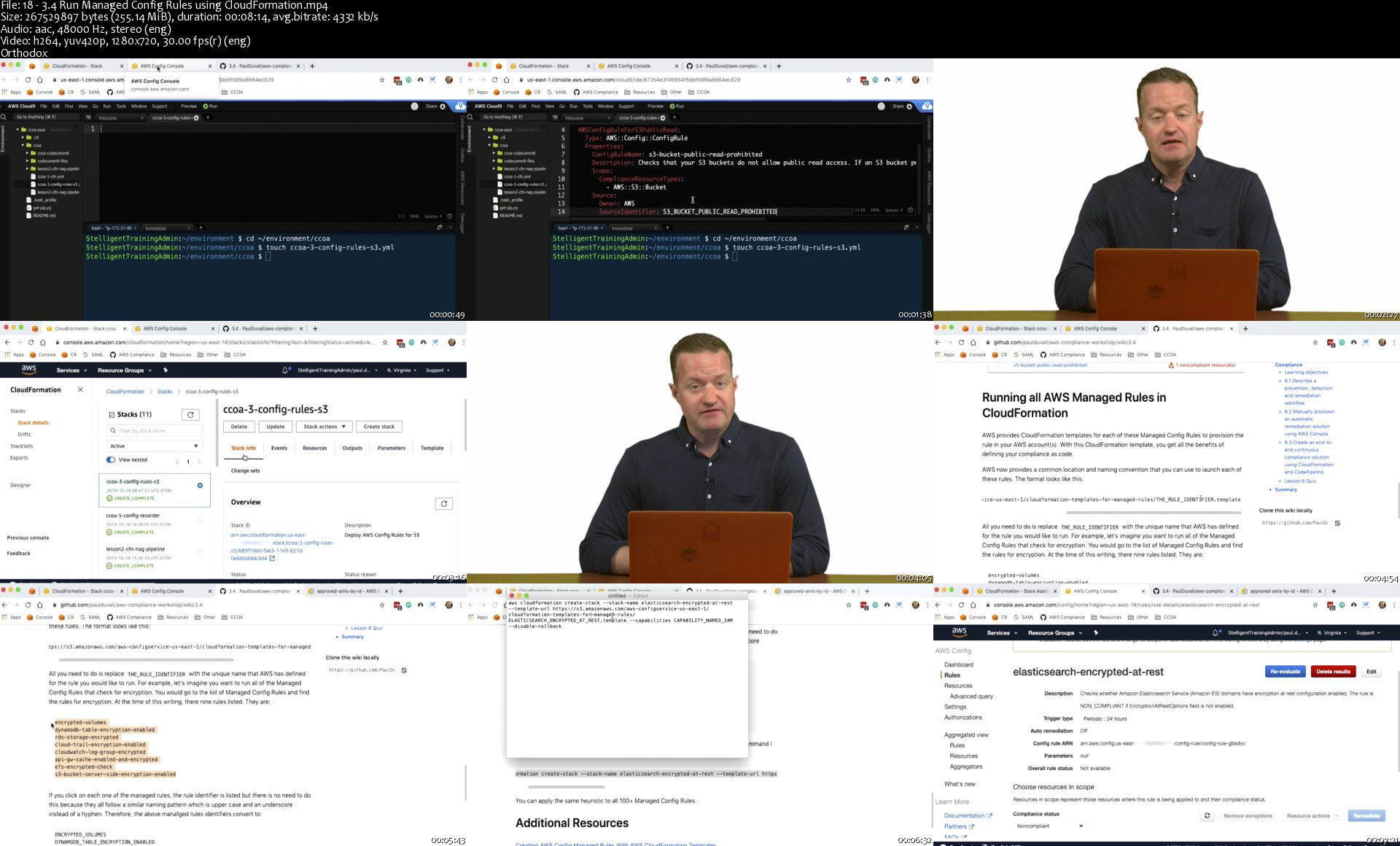Viewport: 1400px width, 846px height.
Task: Open Events tab in 00:03:16 CloudFormation frame
Action: coord(279,449)
